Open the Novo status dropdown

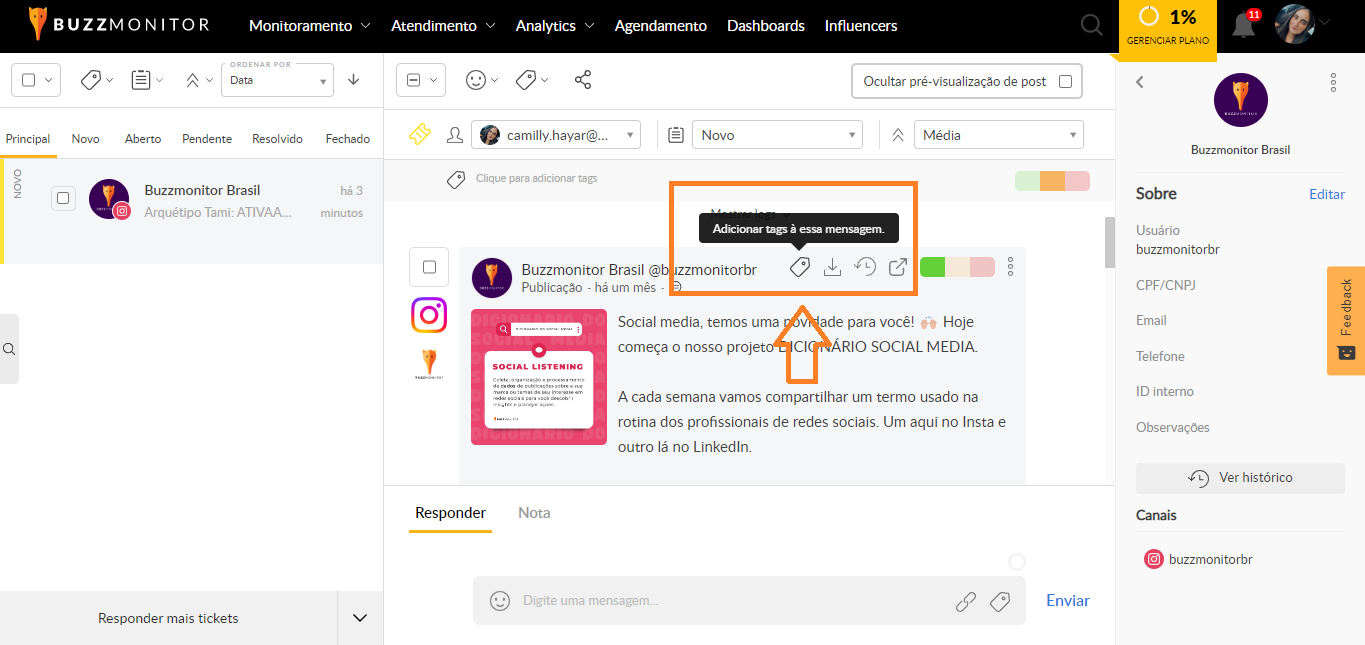tap(777, 134)
